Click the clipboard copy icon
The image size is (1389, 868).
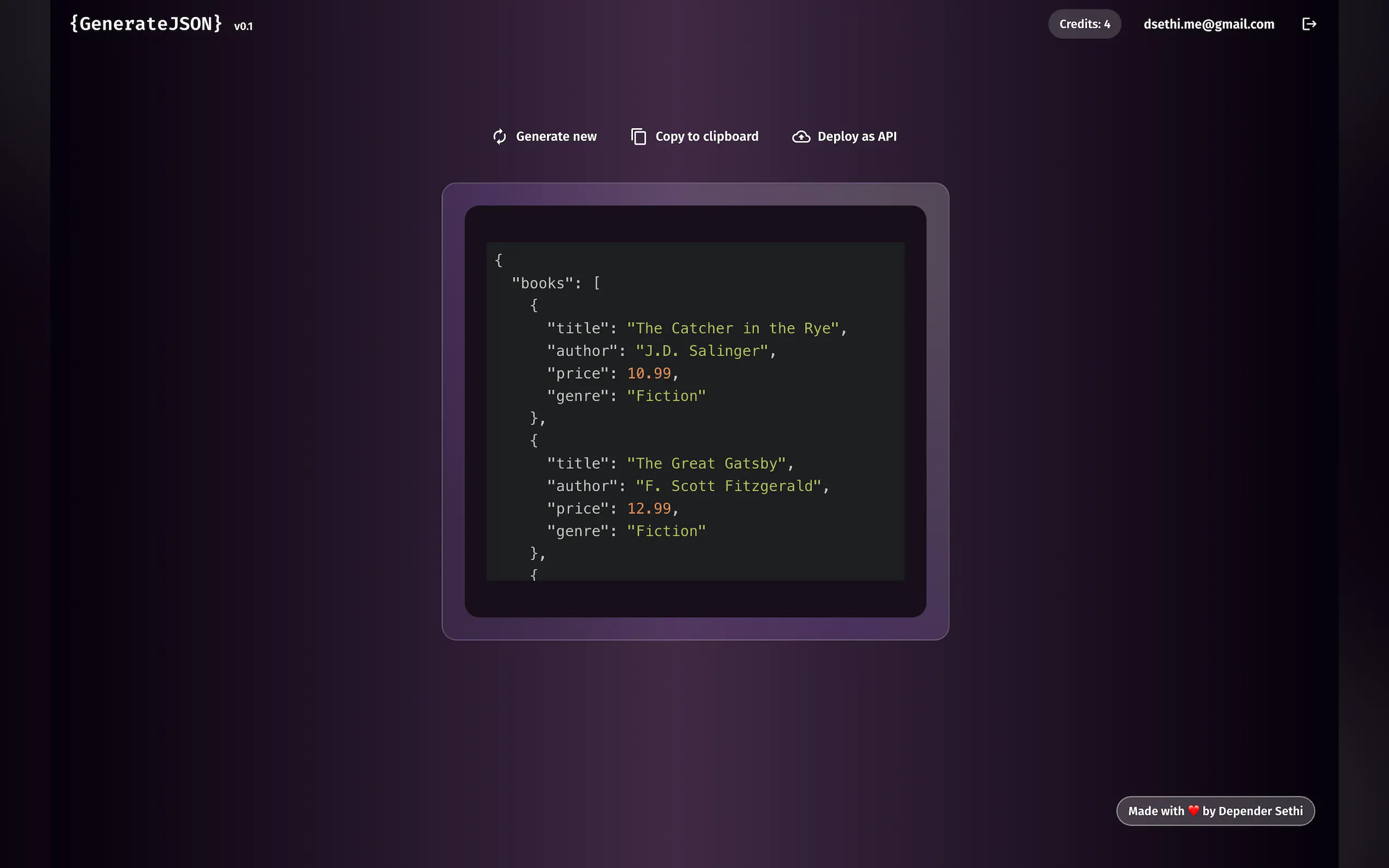pos(639,137)
